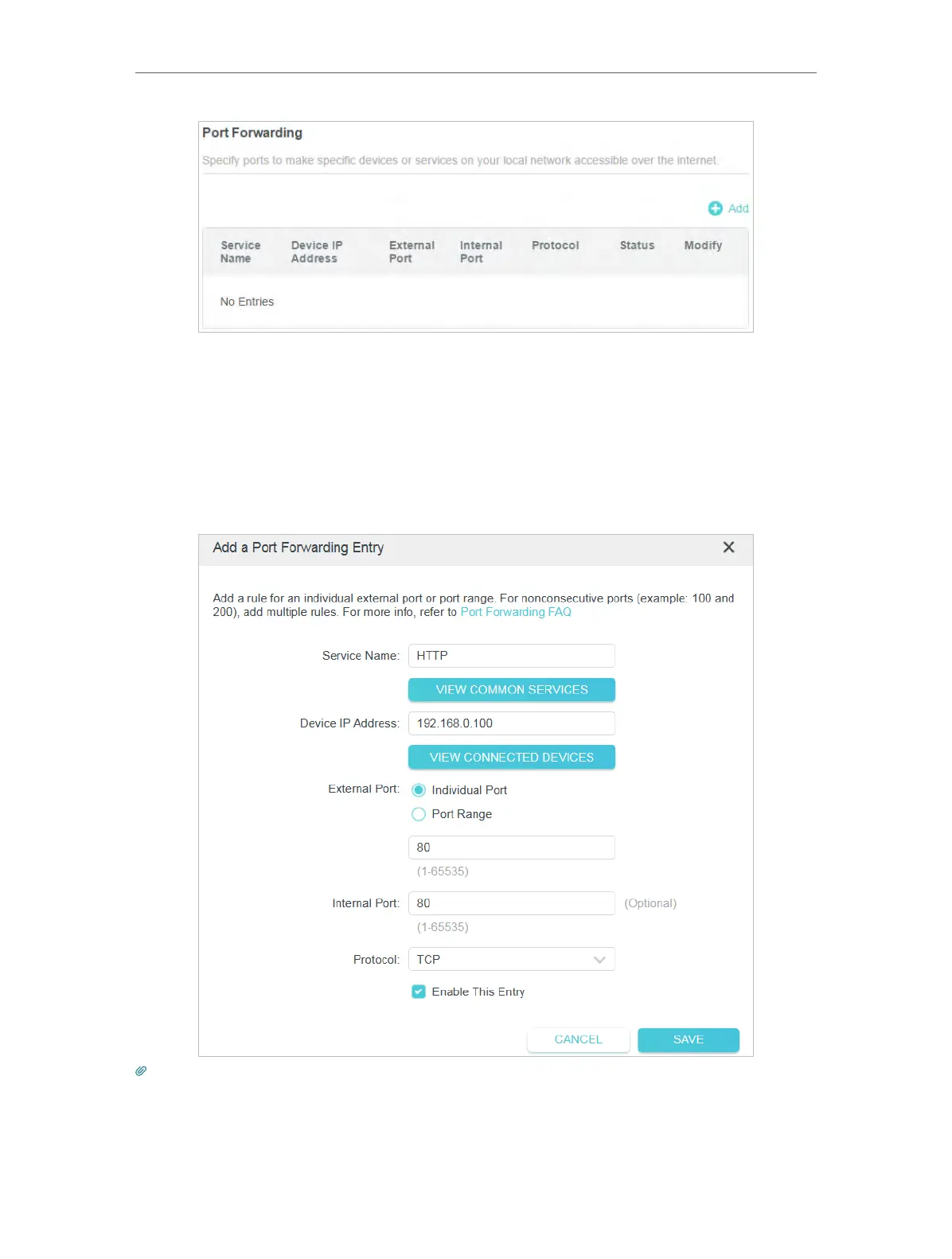Click the Device IP Address field
Image resolution: width=952 pixels, height=1259 pixels.
tap(511, 723)
